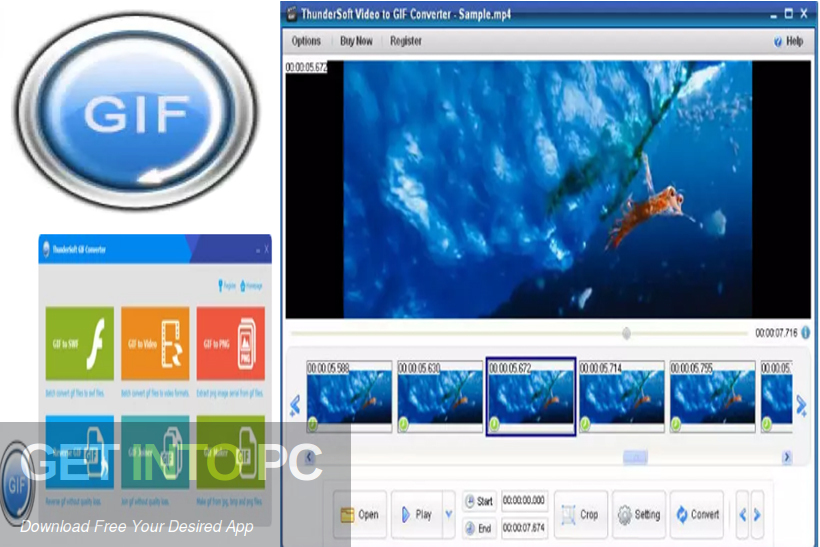Select frame thumbnail 00:00:05.630

(440, 396)
